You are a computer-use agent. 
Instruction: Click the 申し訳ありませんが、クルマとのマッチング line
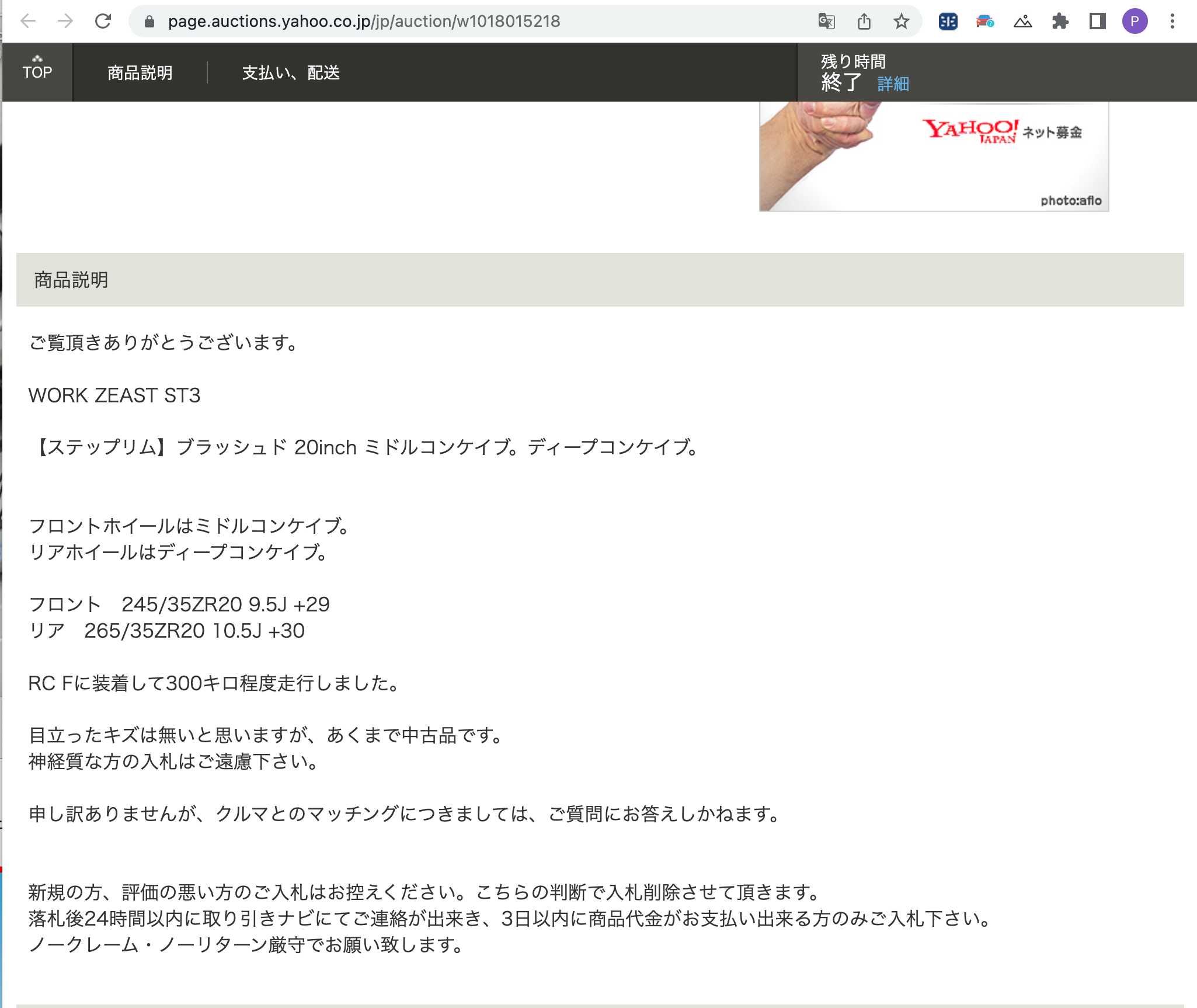[x=405, y=814]
